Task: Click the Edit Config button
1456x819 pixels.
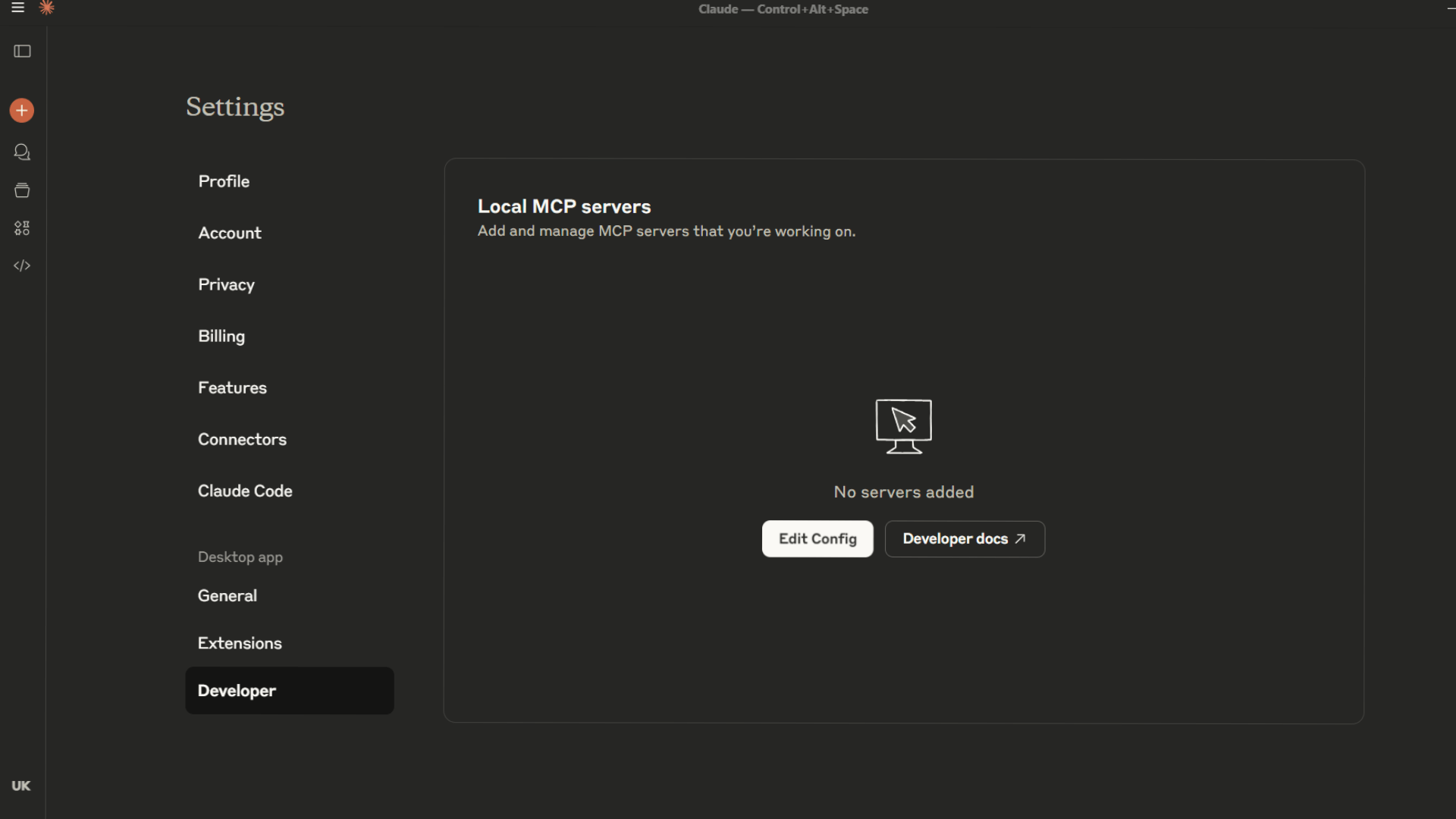Action: [817, 538]
